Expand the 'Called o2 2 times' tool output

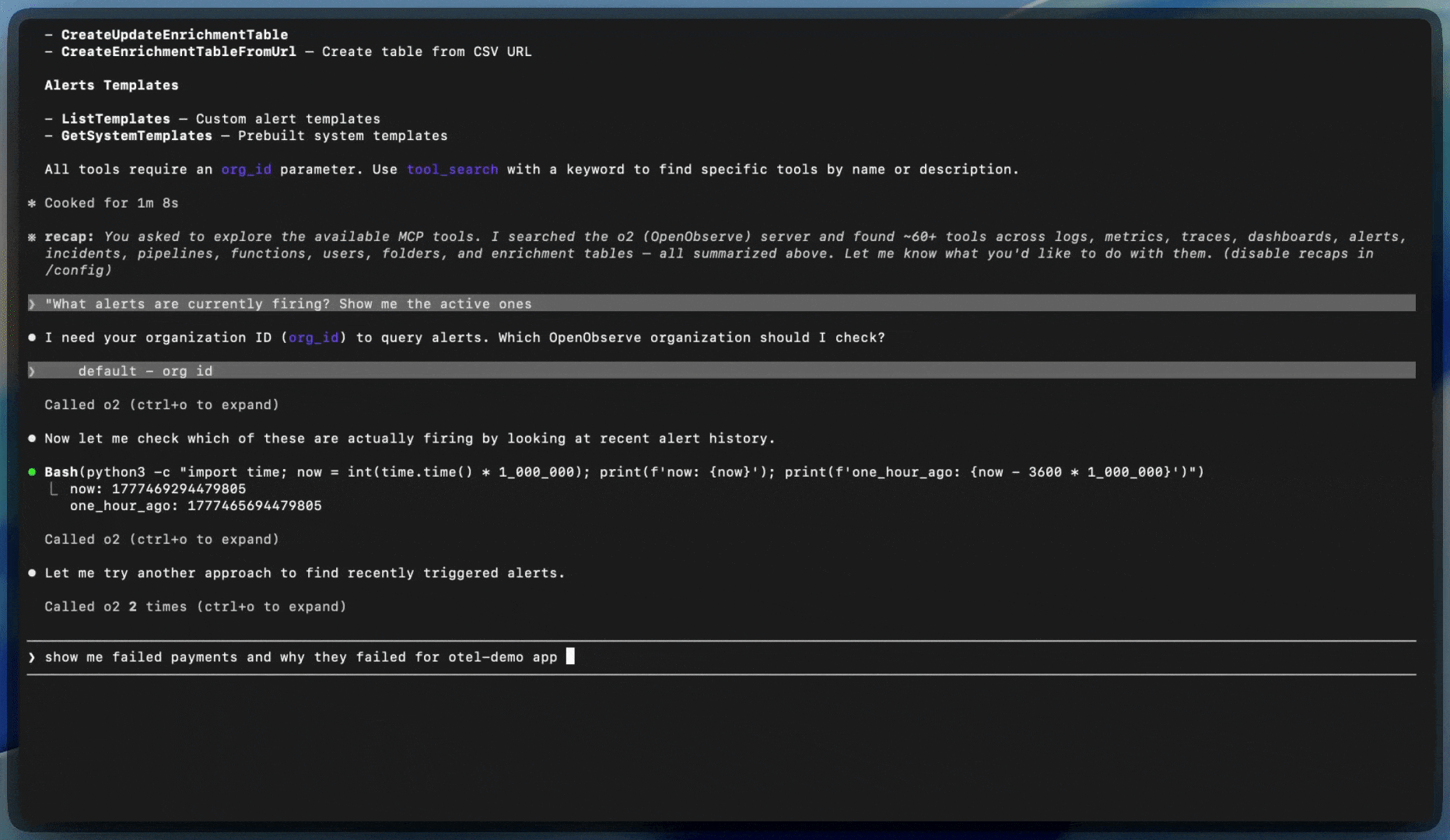pyautogui.click(x=195, y=607)
